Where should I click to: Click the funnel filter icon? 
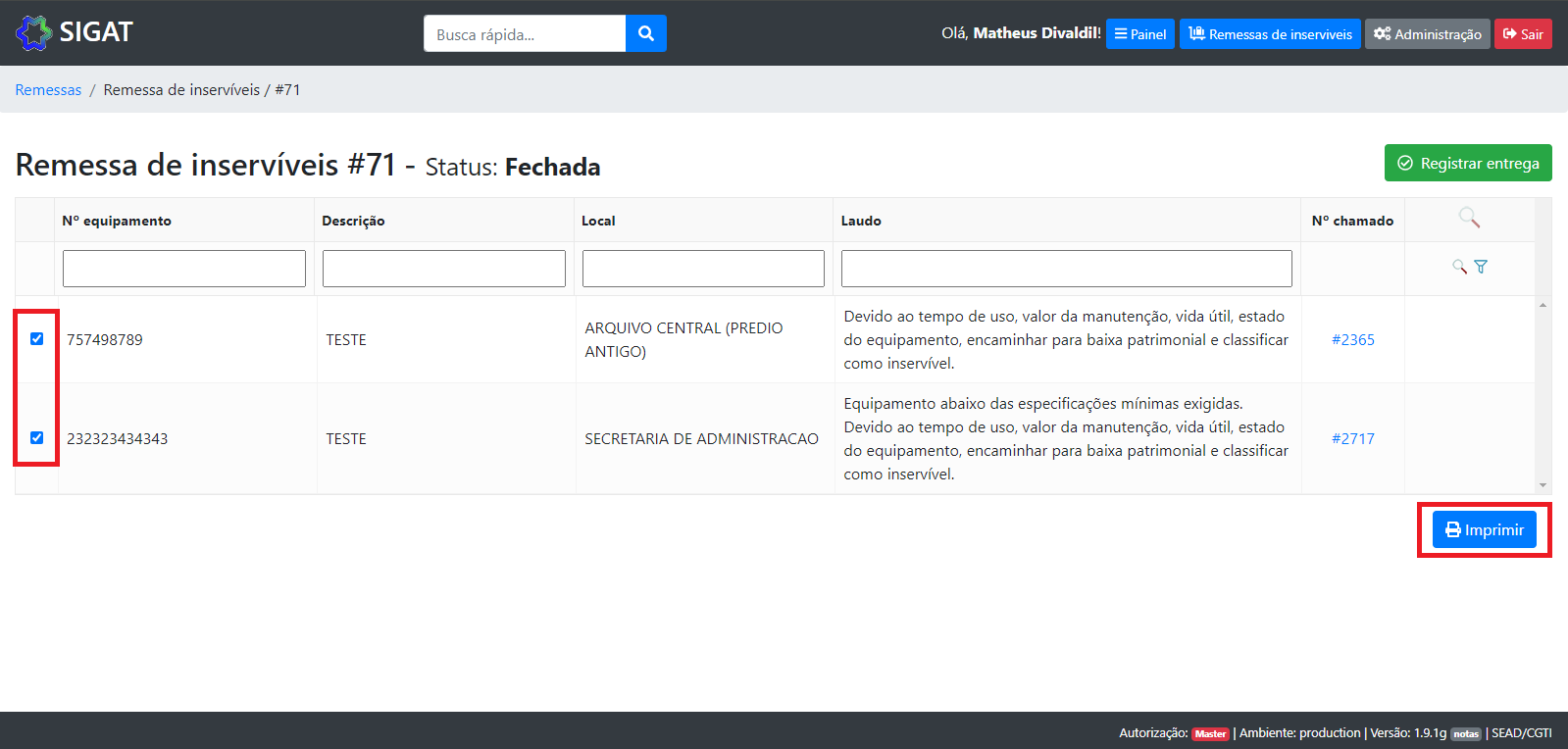tap(1481, 267)
